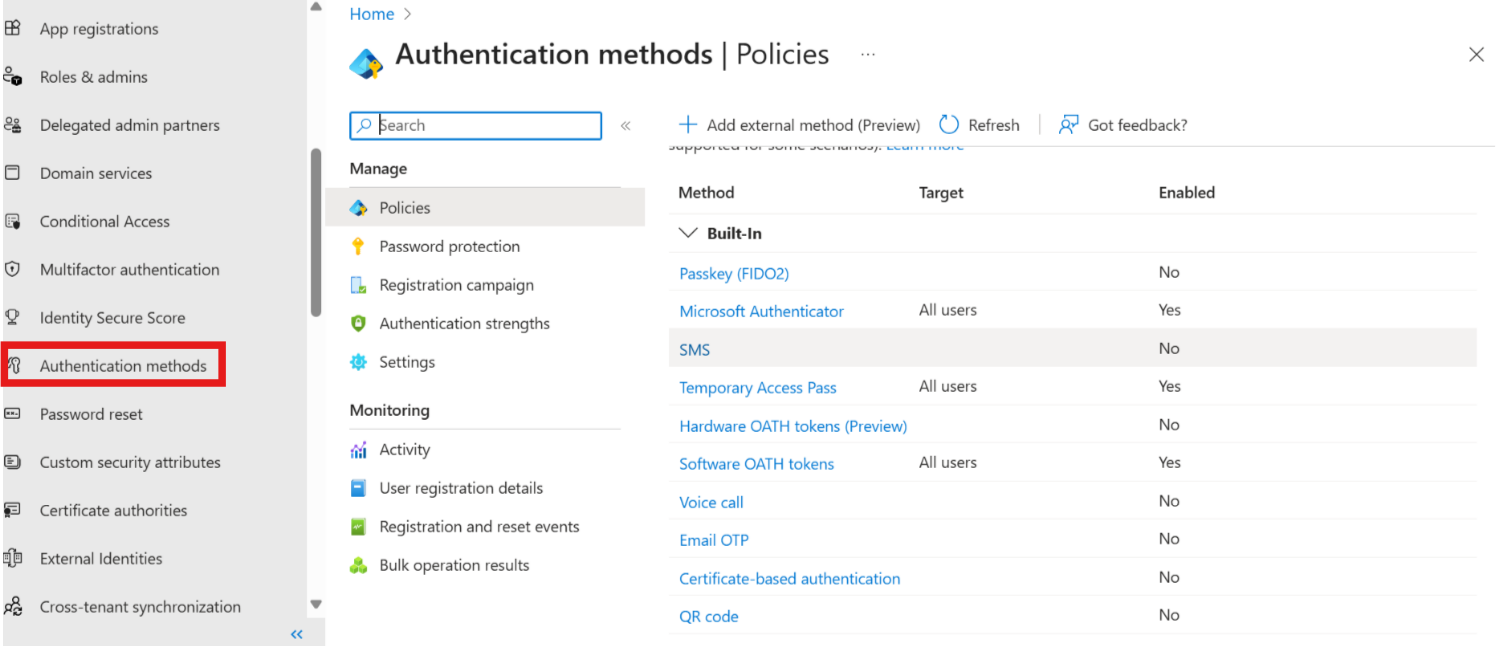Click the Password protection key icon
This screenshot has width=1498, height=646.
(358, 247)
